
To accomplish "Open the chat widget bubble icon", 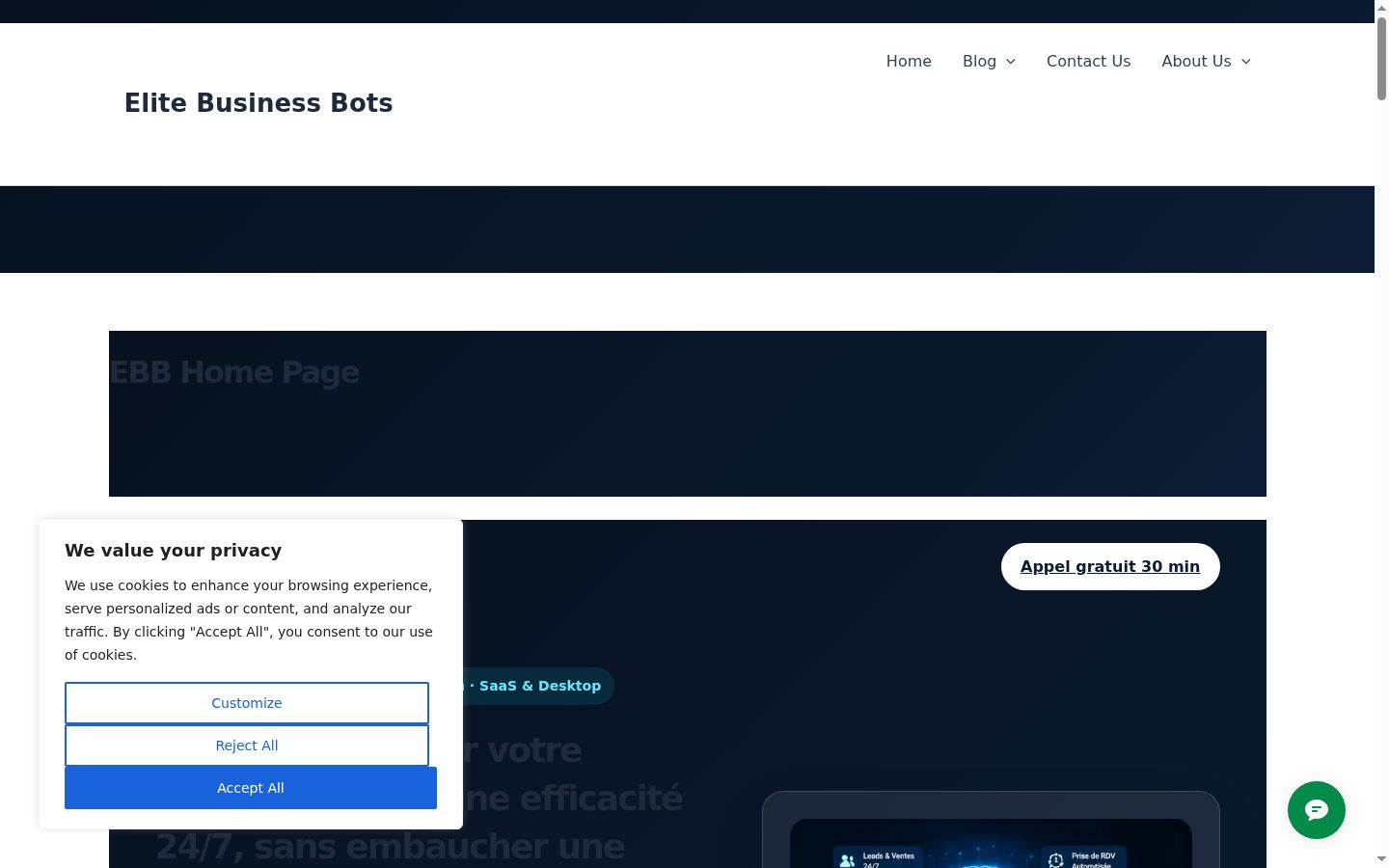I will (1317, 810).
